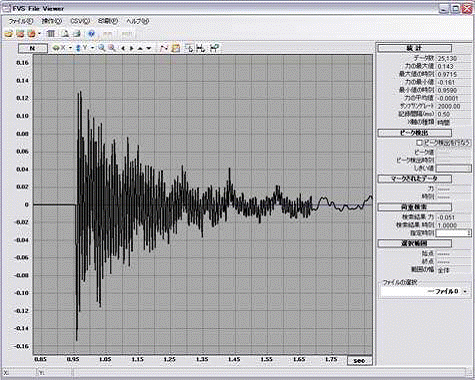Click the search result force -0.051
The image size is (475, 380).
click(446, 217)
